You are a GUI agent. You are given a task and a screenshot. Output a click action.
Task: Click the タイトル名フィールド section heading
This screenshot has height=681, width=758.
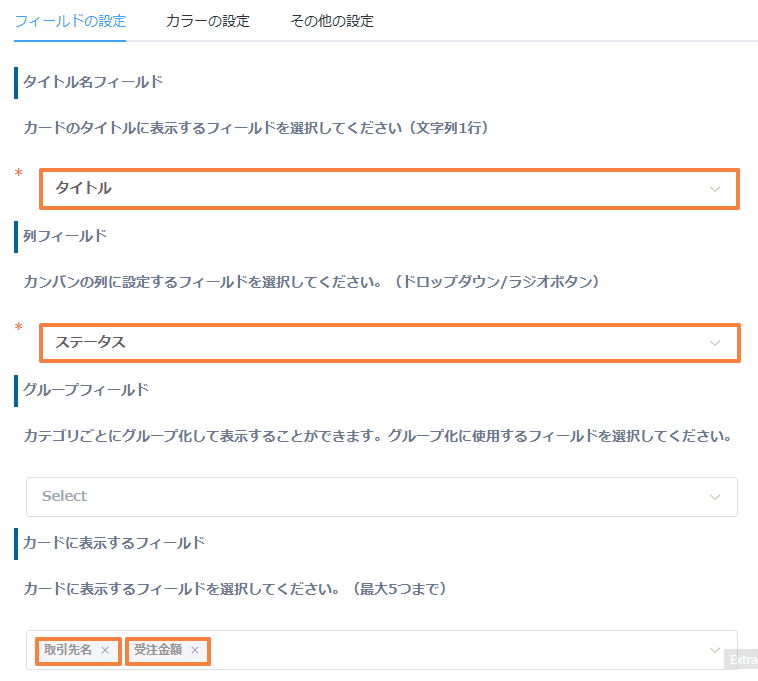93,82
